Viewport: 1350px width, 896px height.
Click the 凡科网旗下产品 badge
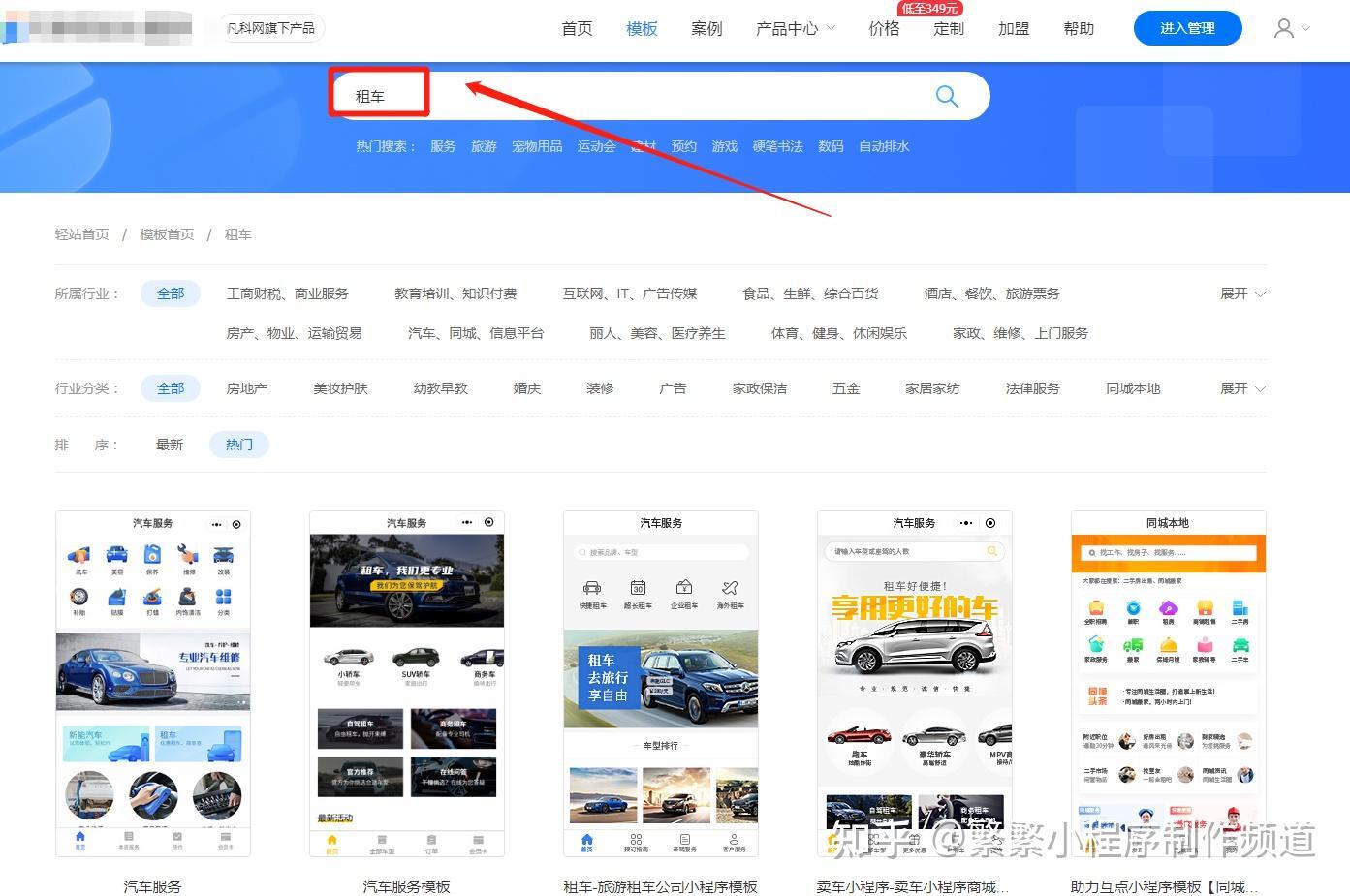[270, 28]
